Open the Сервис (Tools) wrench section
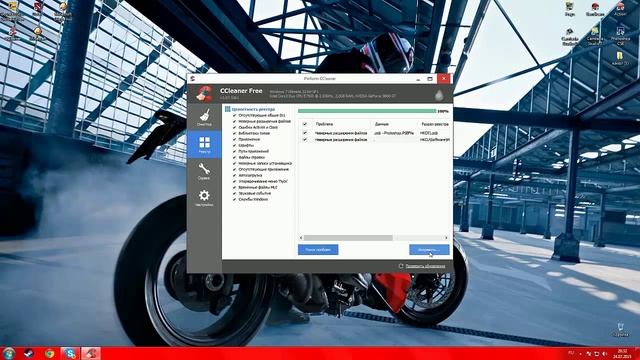 point(204,171)
